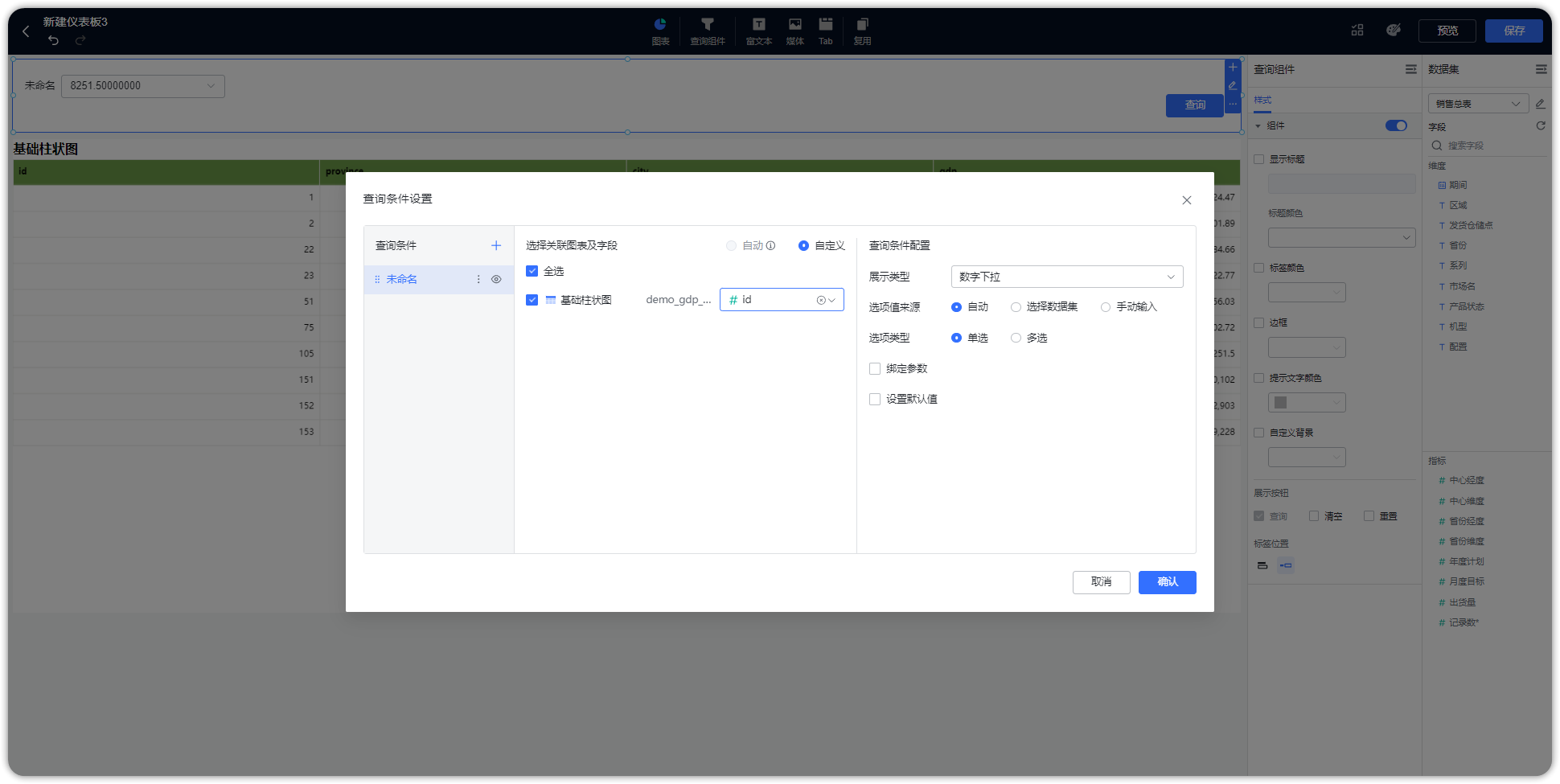This screenshot has width=1560, height=784.
Task: Close the 查询条件设置 dialog
Action: (1187, 200)
